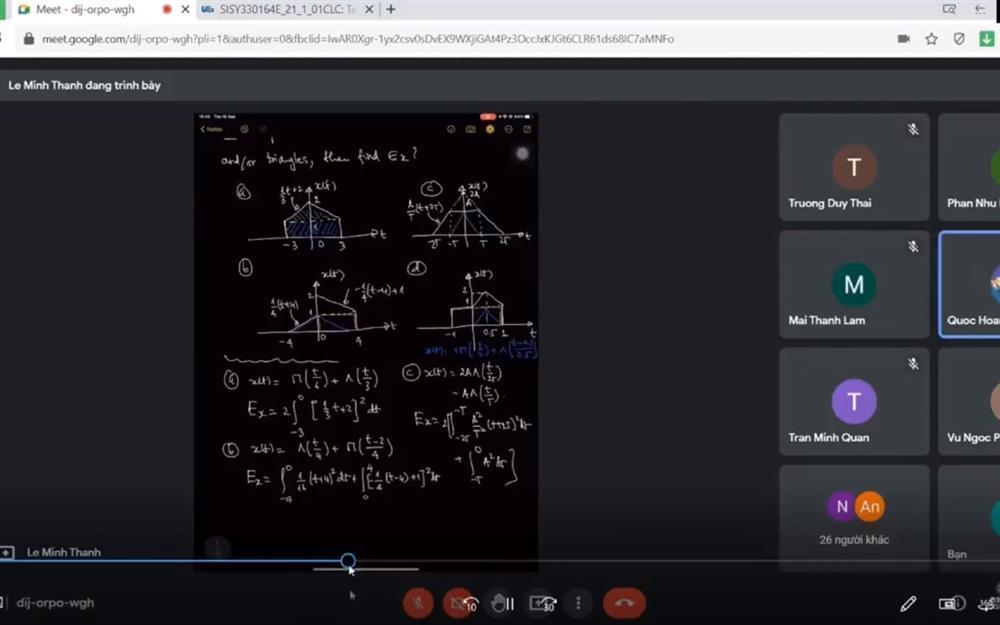The width and height of the screenshot is (1000, 625).
Task: Turn on the camera in Meet
Action: tap(459, 603)
